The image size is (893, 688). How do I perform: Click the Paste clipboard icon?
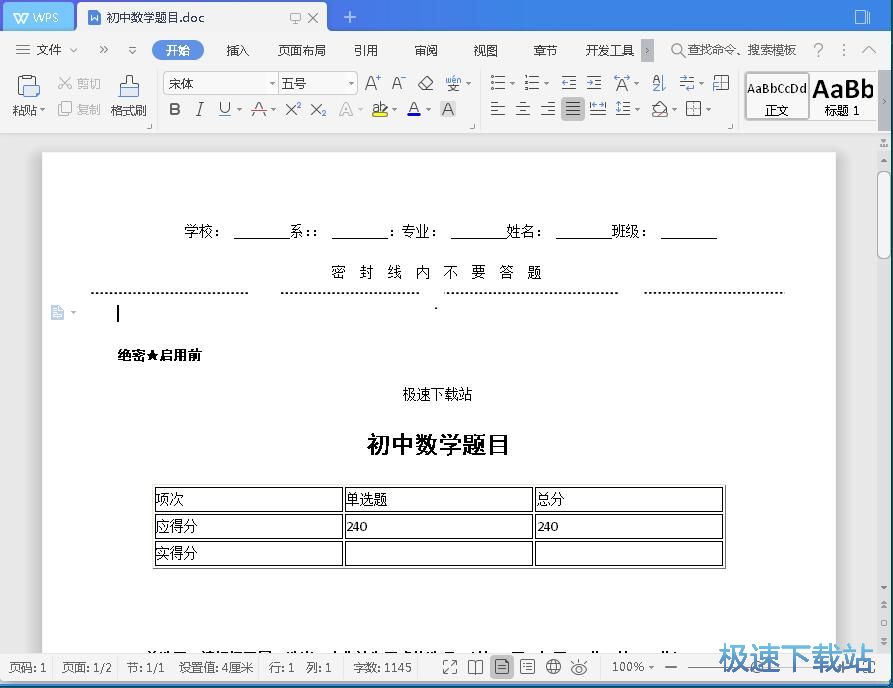(x=28, y=85)
